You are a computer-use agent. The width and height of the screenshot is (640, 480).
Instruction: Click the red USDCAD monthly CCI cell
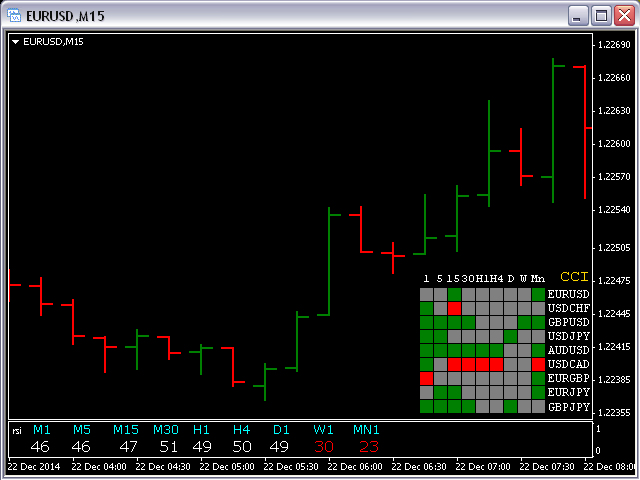538,364
